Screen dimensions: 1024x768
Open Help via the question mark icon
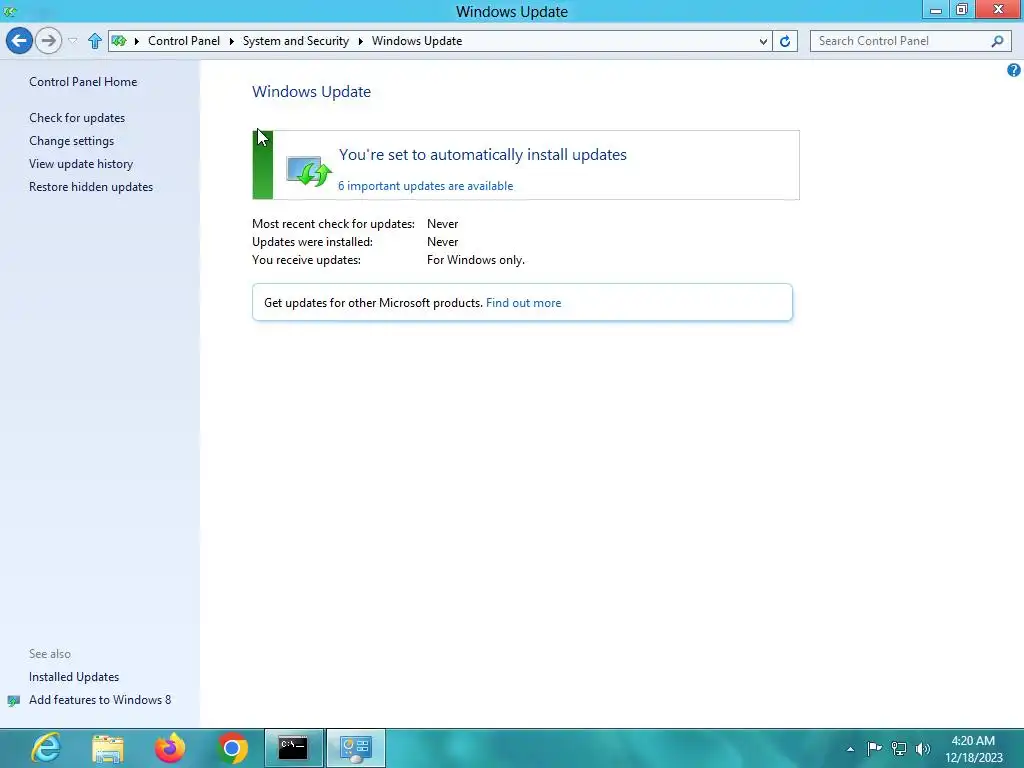coord(1014,70)
